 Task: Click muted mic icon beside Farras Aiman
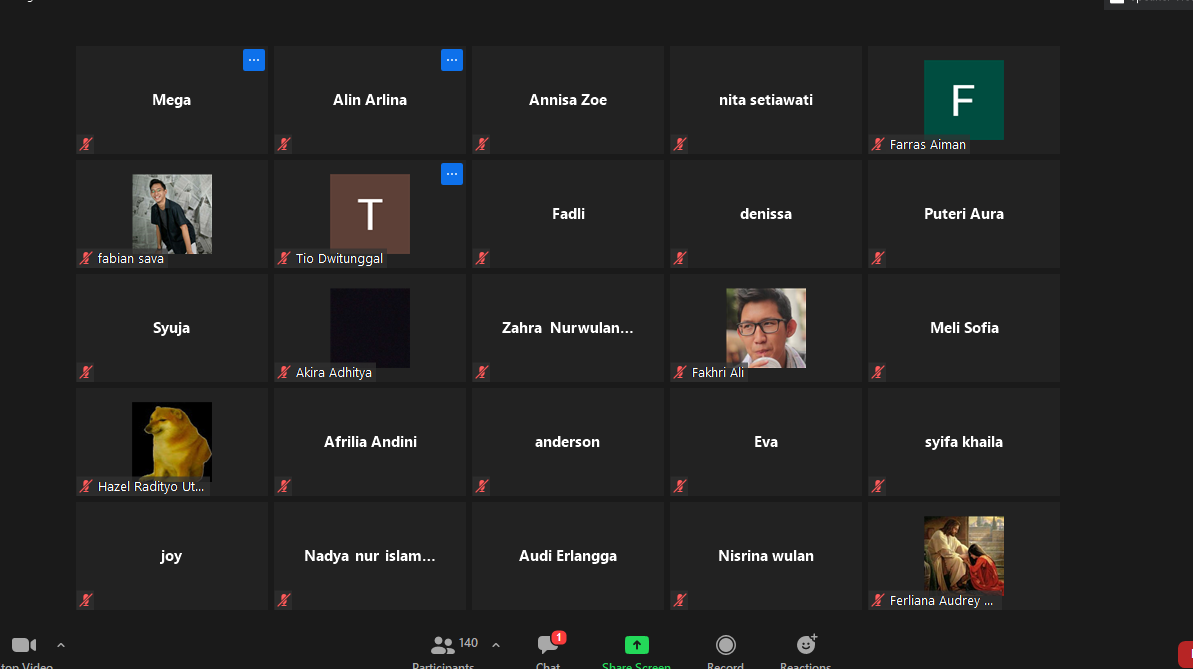(877, 144)
